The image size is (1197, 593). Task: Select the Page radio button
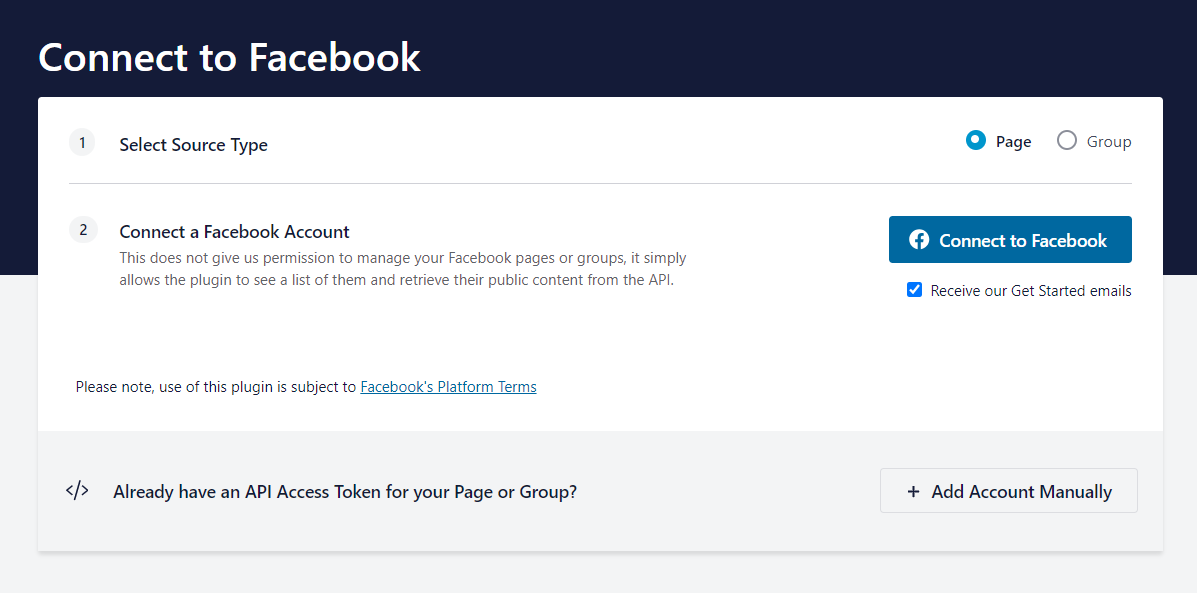point(976,141)
